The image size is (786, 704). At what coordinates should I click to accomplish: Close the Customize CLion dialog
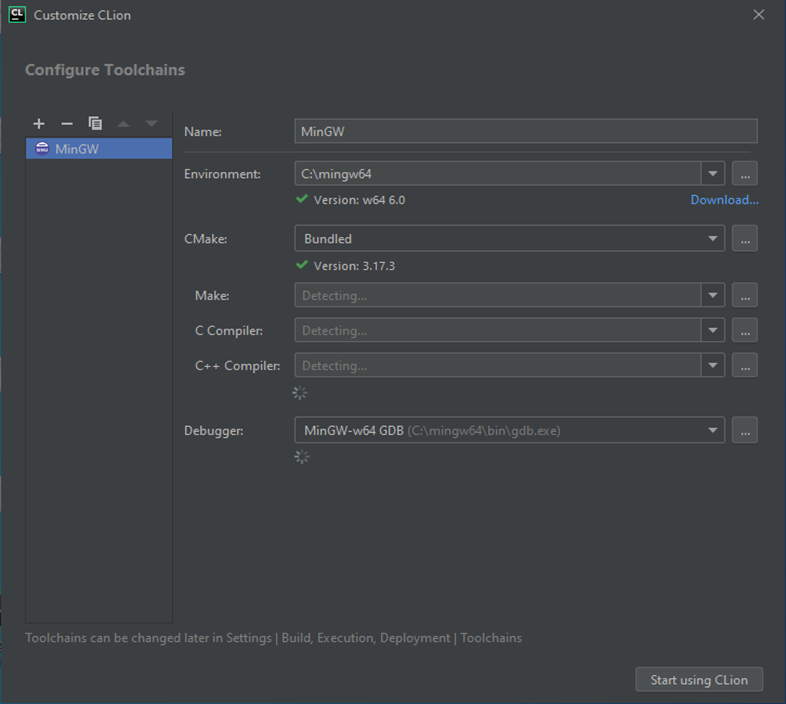coord(758,15)
